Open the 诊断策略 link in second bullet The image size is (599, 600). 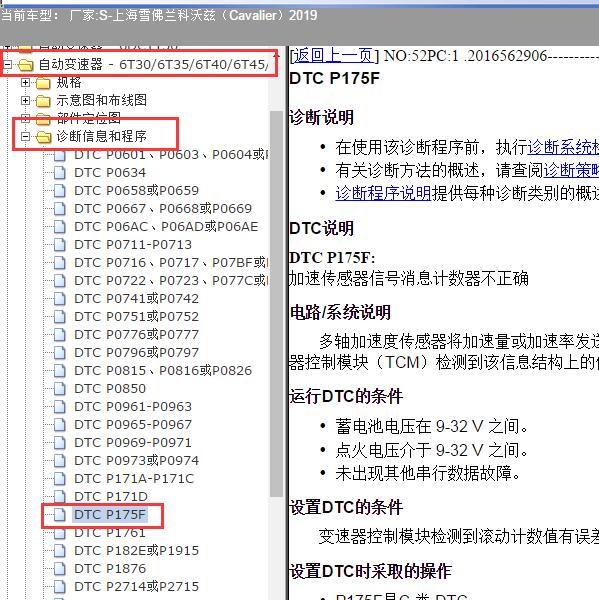[571, 170]
